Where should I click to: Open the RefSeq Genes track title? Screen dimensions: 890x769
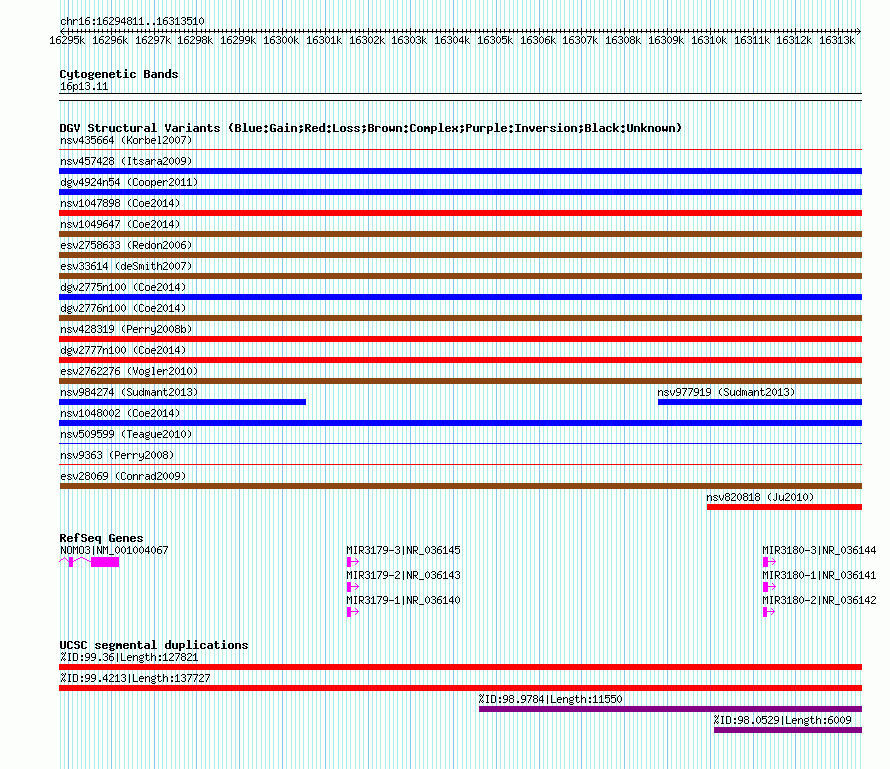pos(101,538)
